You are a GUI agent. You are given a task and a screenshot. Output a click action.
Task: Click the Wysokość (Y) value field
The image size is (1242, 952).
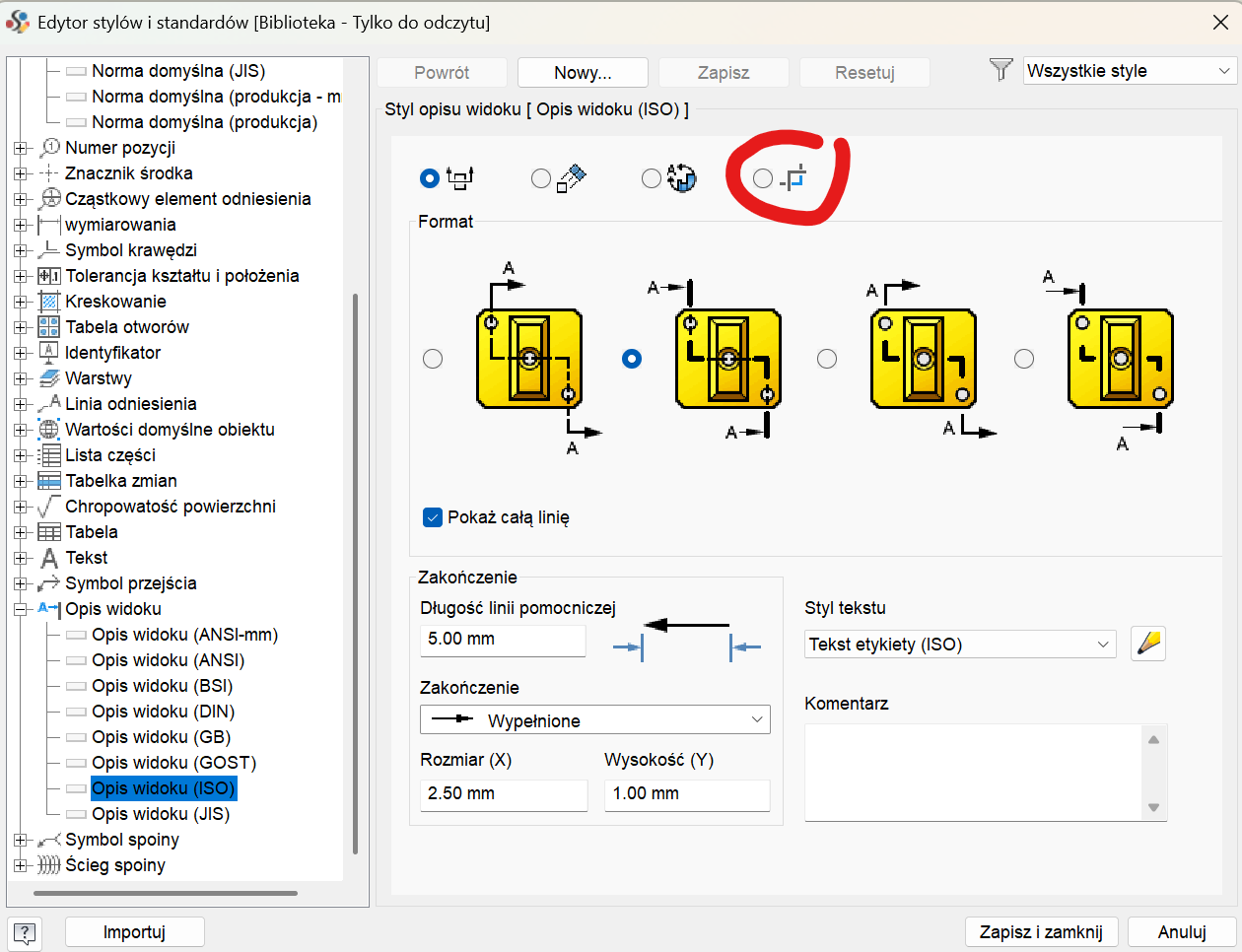click(x=687, y=794)
